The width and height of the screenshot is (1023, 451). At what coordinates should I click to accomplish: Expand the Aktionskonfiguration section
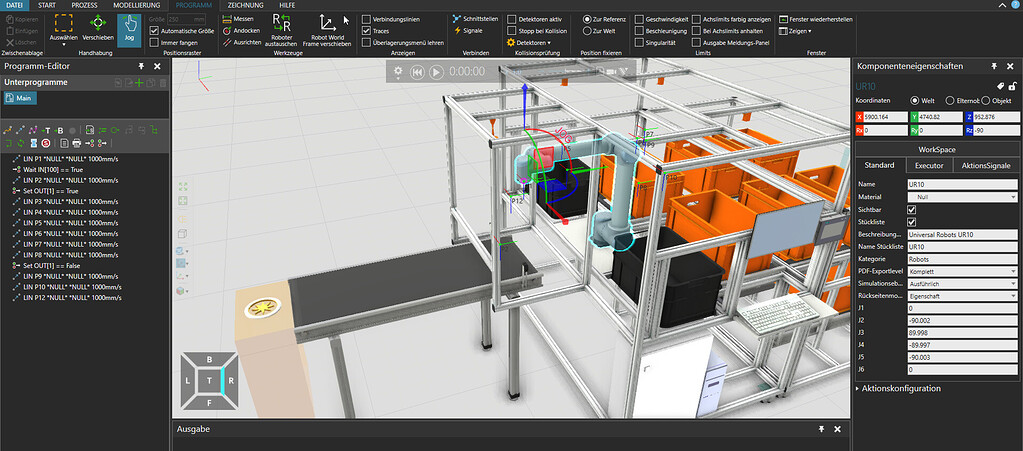pyautogui.click(x=897, y=387)
